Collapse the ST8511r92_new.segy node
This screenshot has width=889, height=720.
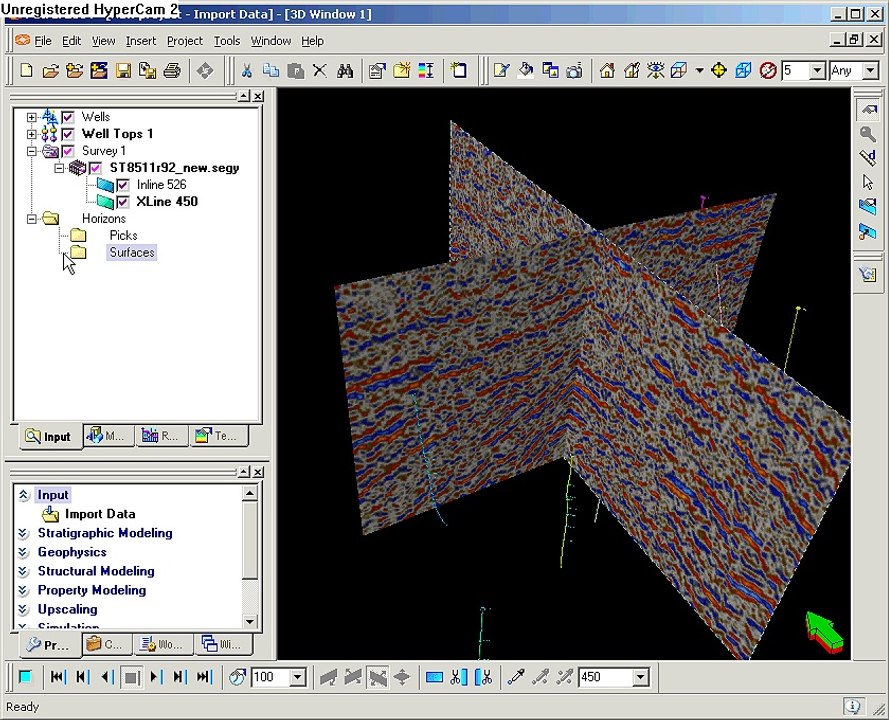click(59, 168)
